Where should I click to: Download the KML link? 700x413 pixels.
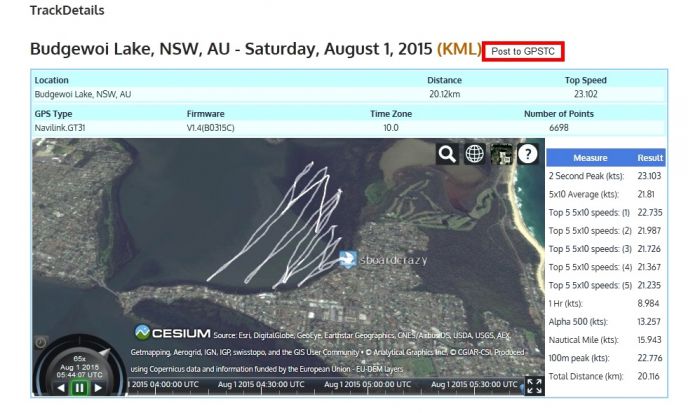pos(459,49)
